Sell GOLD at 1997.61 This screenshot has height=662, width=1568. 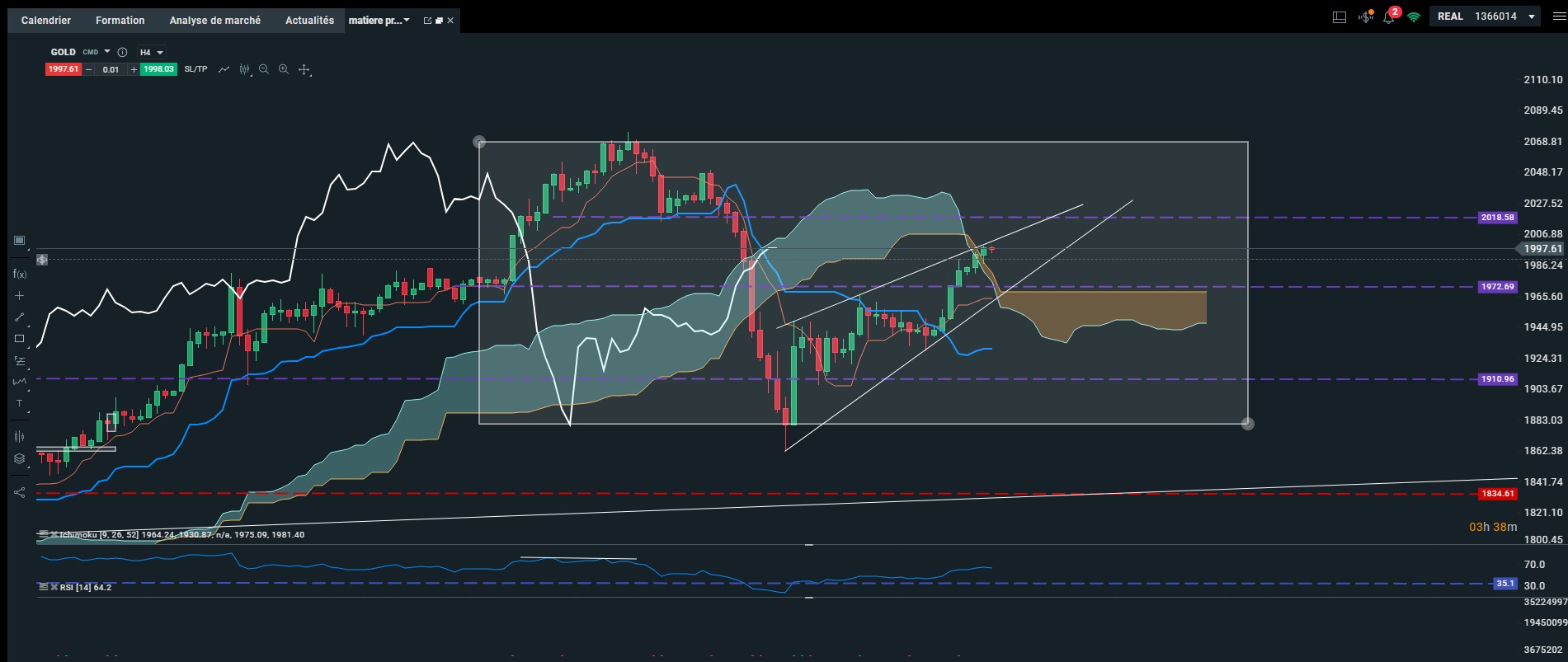(63, 69)
